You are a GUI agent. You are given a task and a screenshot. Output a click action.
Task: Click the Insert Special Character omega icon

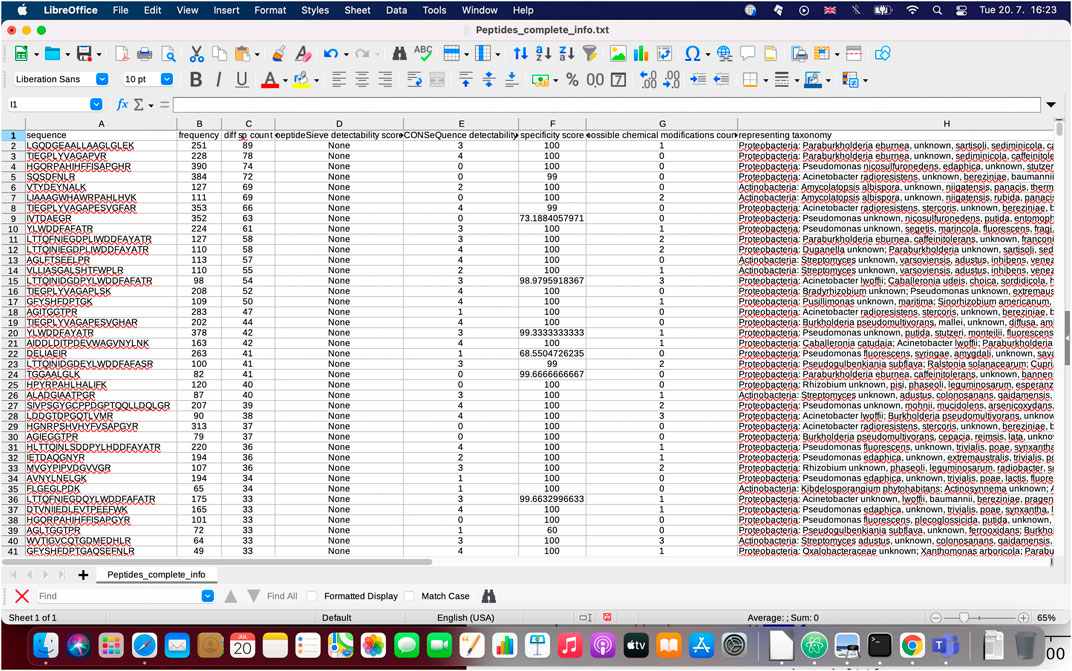[x=692, y=54]
